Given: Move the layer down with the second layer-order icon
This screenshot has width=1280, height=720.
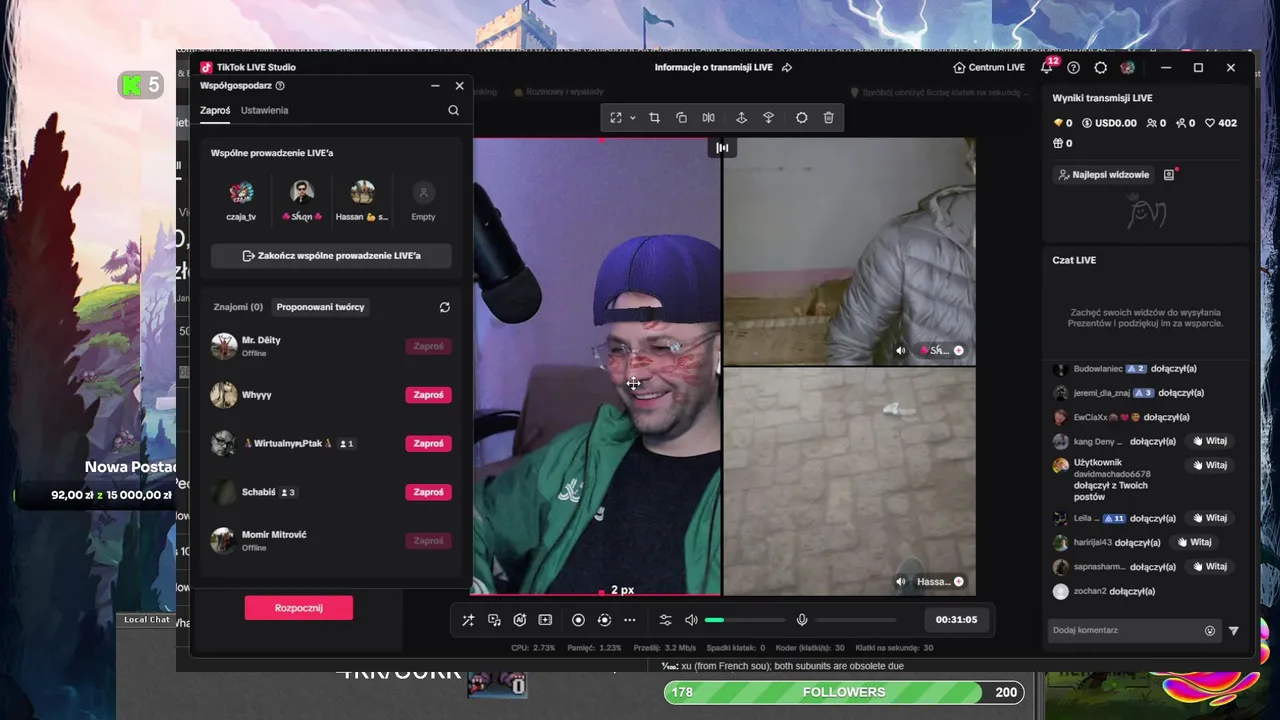Looking at the screenshot, I should pos(768,118).
